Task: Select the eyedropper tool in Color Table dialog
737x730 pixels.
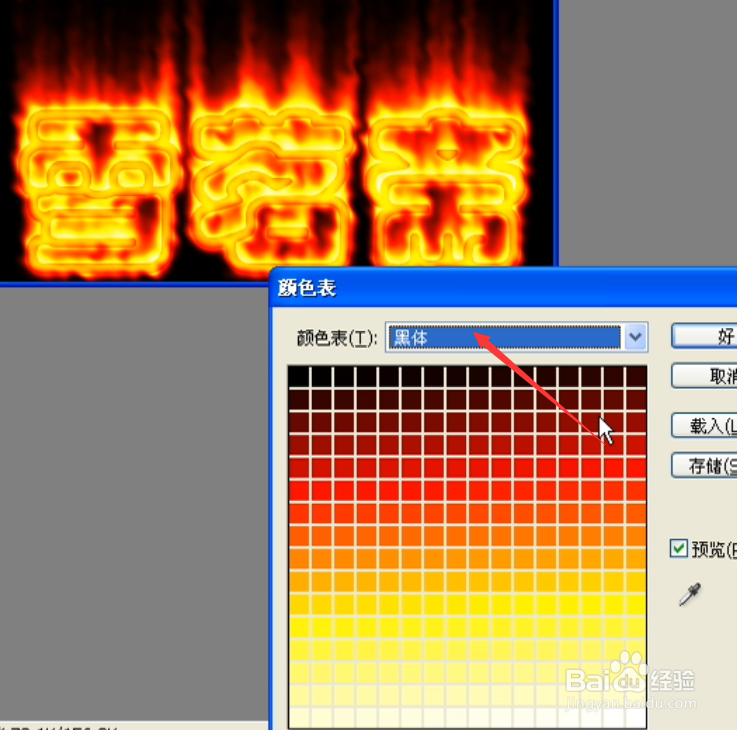Action: [x=690, y=594]
